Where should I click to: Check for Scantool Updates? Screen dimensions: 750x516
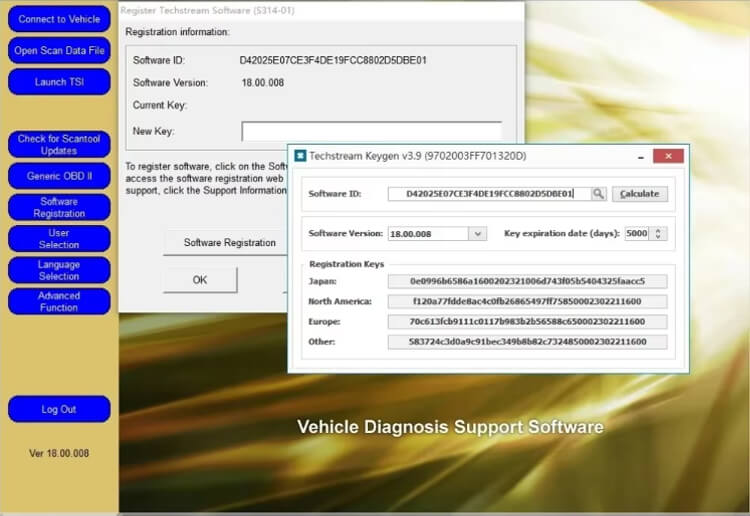tap(59, 144)
